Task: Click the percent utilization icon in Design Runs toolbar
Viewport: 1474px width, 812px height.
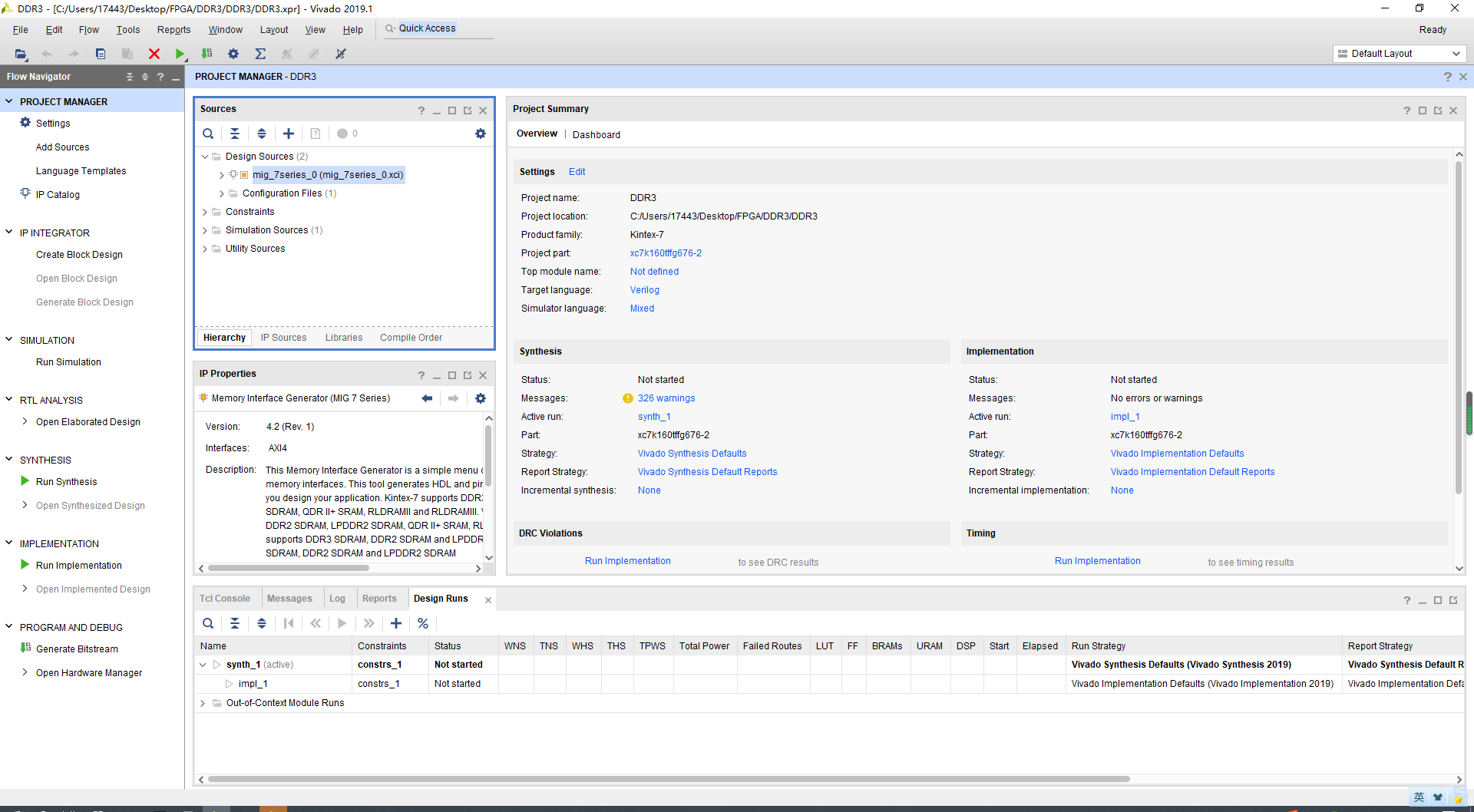Action: (x=423, y=623)
